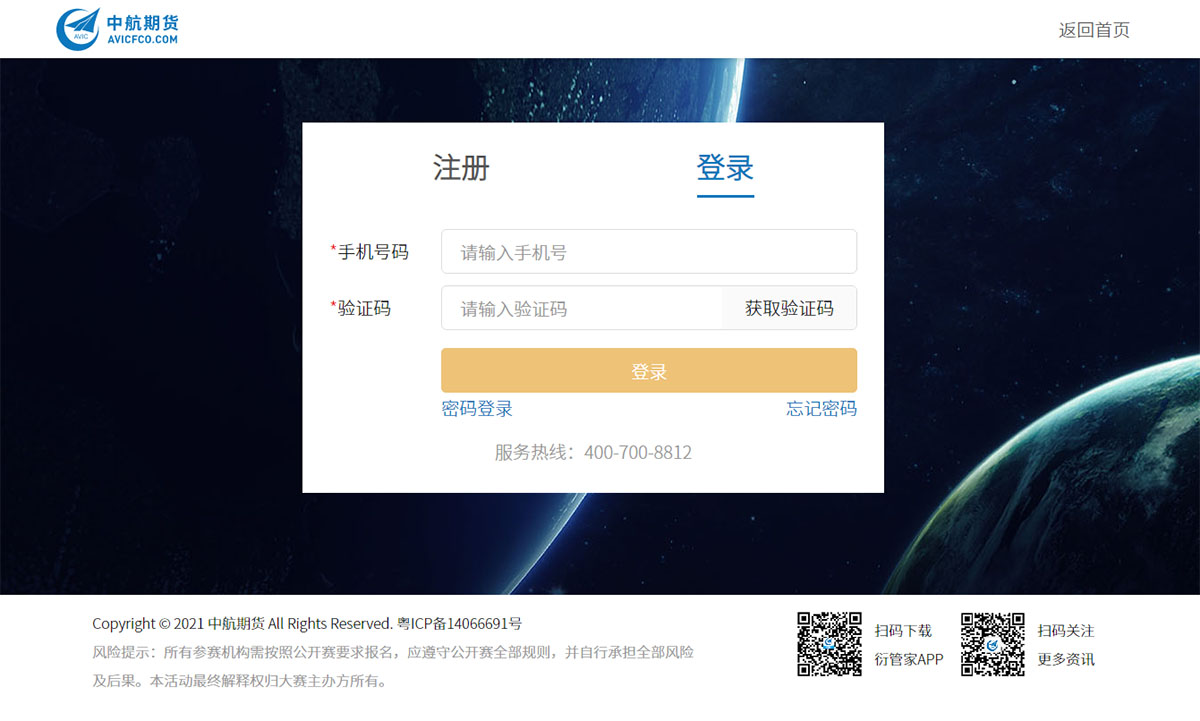The width and height of the screenshot is (1200, 721).
Task: Click the 衍管家APP download QR code
Action: [x=829, y=644]
